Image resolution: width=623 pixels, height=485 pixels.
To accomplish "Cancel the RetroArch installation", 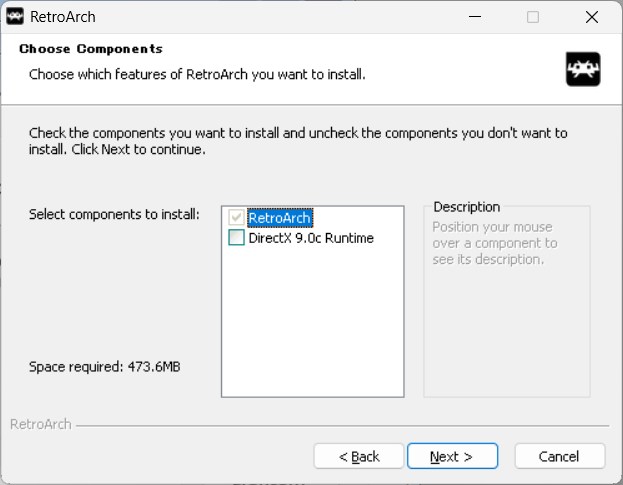I will (x=559, y=456).
